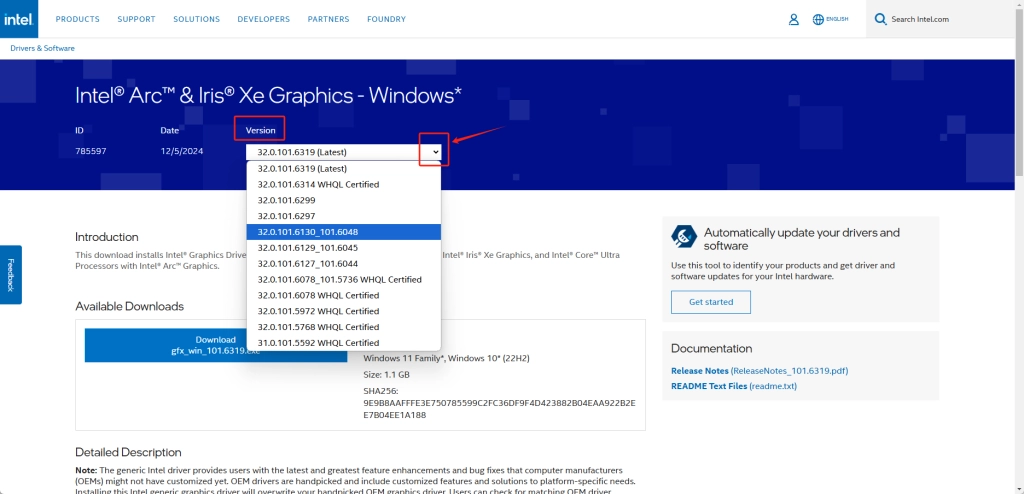Click the SHA256 hash value
Screen dimensions: 1024x494
pos(499,409)
